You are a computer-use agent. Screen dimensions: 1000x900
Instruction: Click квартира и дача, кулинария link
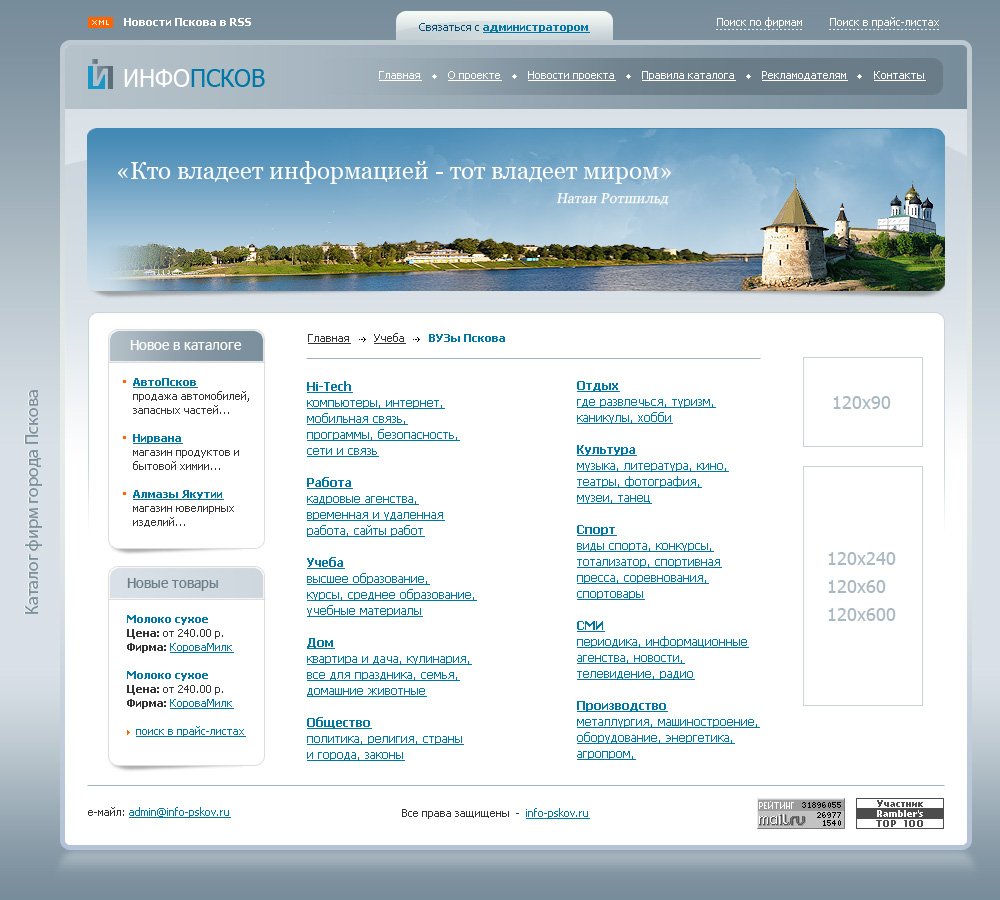click(x=388, y=659)
